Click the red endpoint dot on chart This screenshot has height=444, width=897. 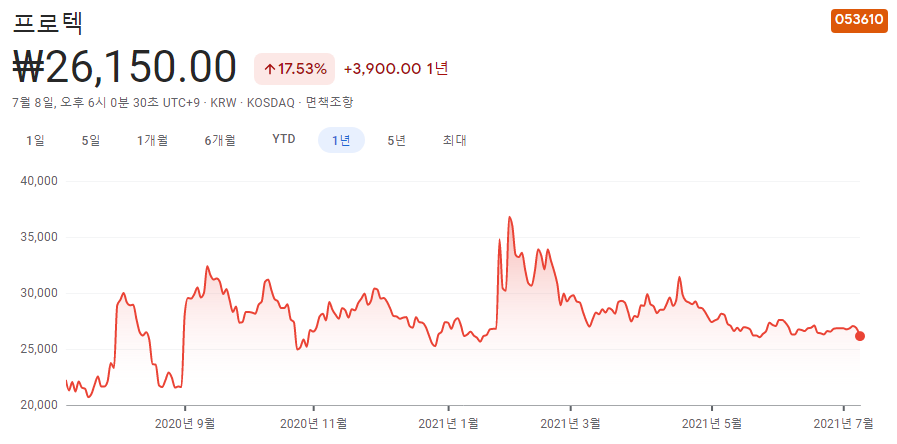coord(859,336)
